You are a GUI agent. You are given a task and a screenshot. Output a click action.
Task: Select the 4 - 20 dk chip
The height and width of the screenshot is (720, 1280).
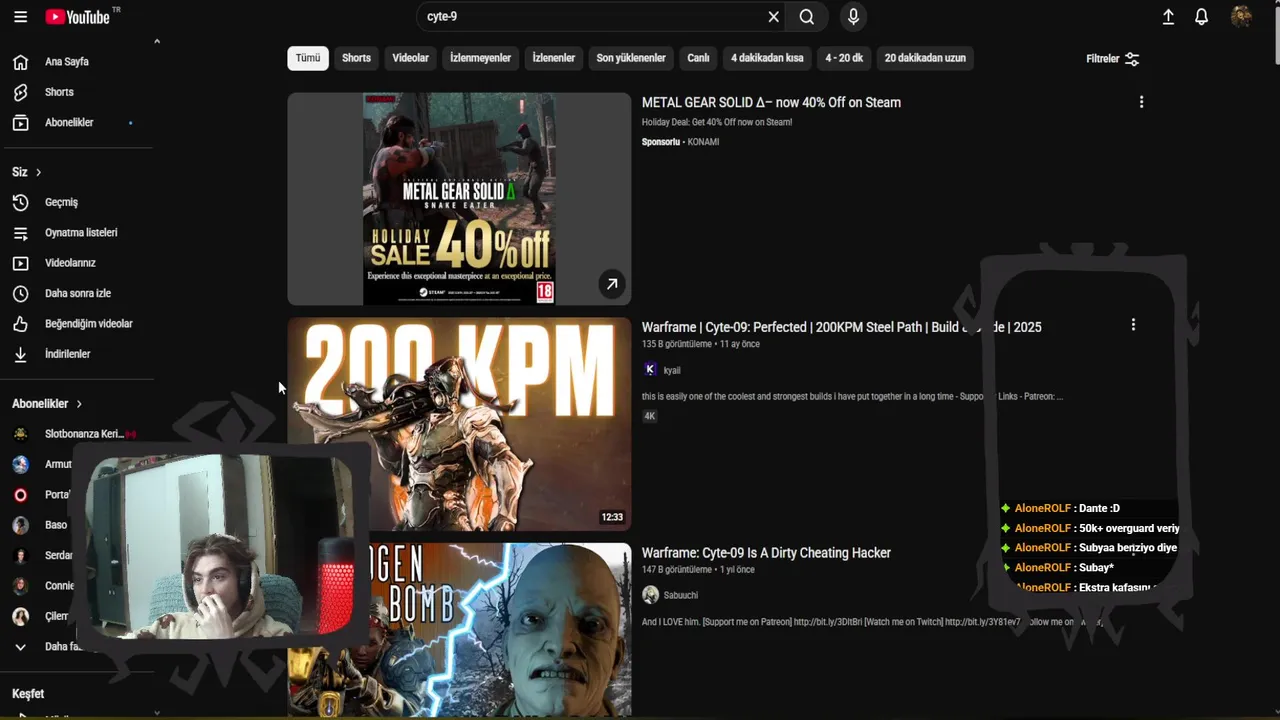click(x=844, y=58)
